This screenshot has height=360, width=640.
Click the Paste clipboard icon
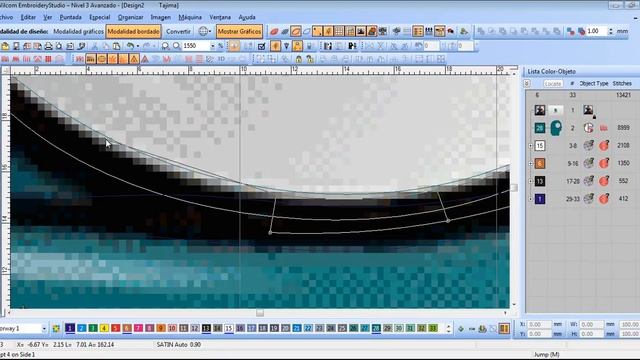coord(116,46)
